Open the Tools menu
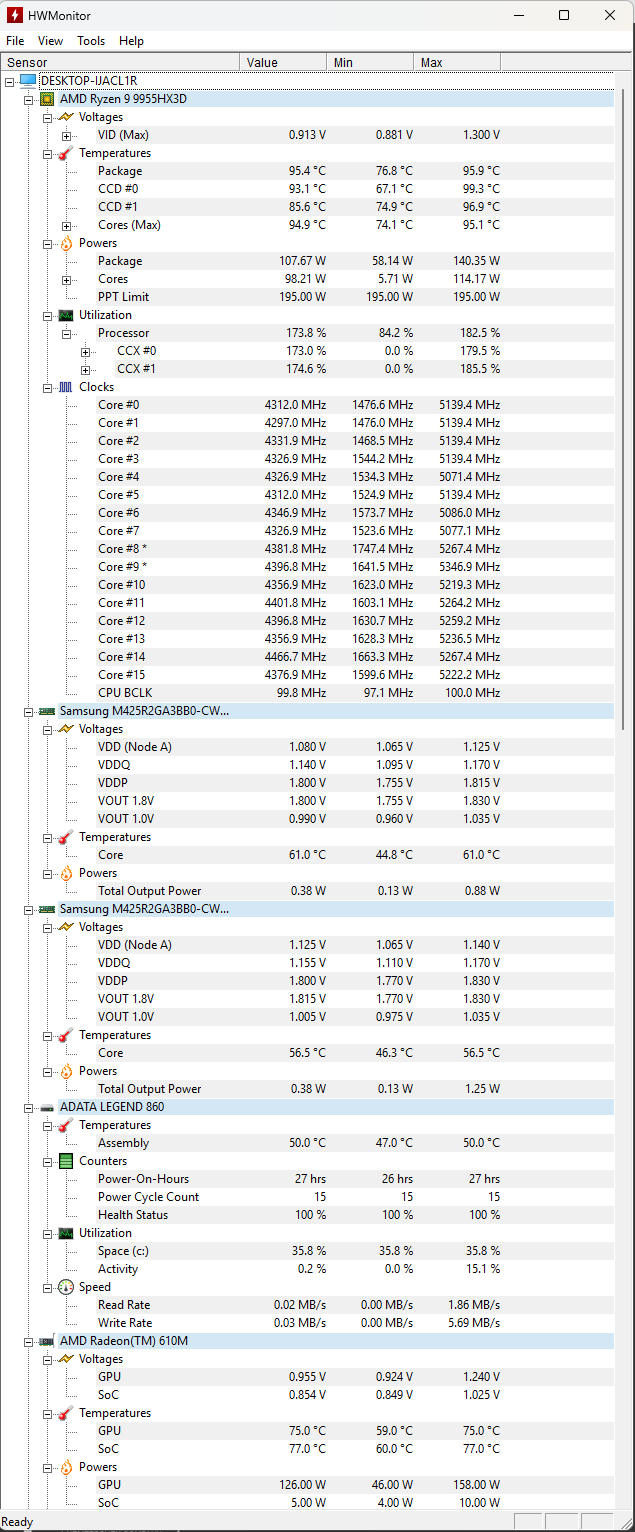The height and width of the screenshot is (1532, 635). pos(91,41)
